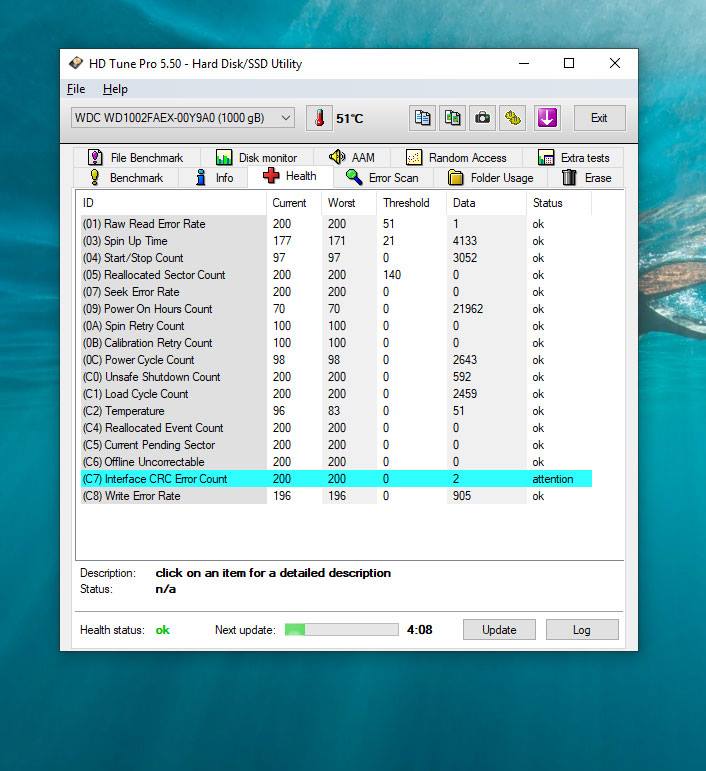Select the Current Pending Sector row

click(336, 445)
